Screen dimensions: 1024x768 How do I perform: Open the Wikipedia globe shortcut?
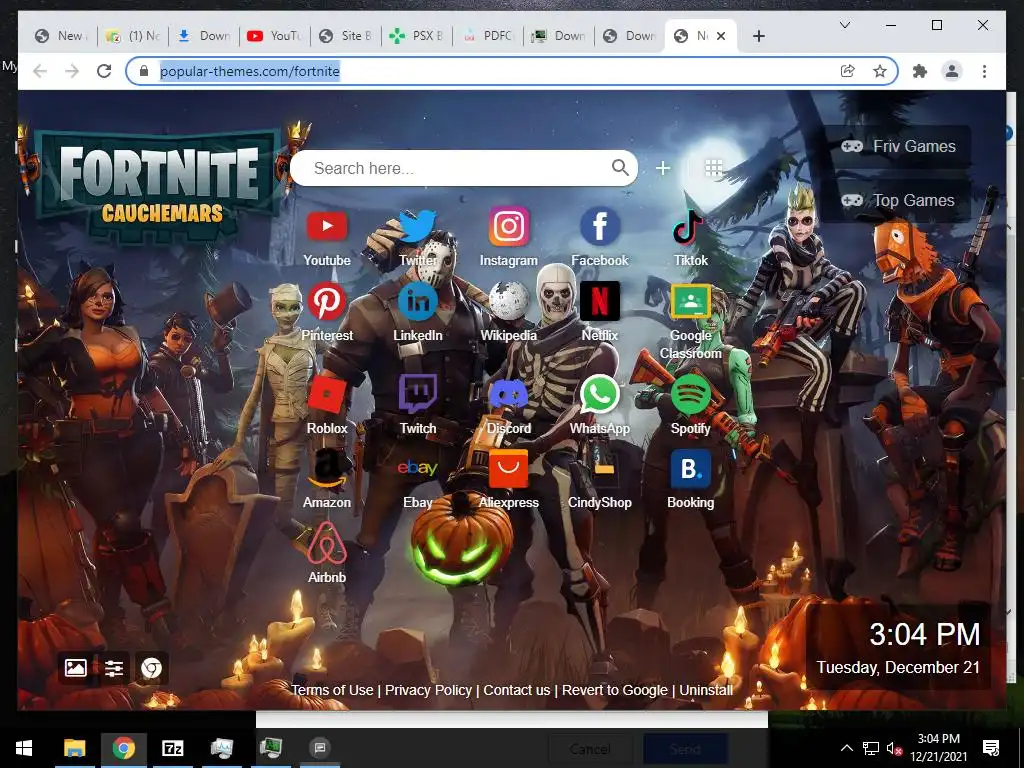[509, 301]
